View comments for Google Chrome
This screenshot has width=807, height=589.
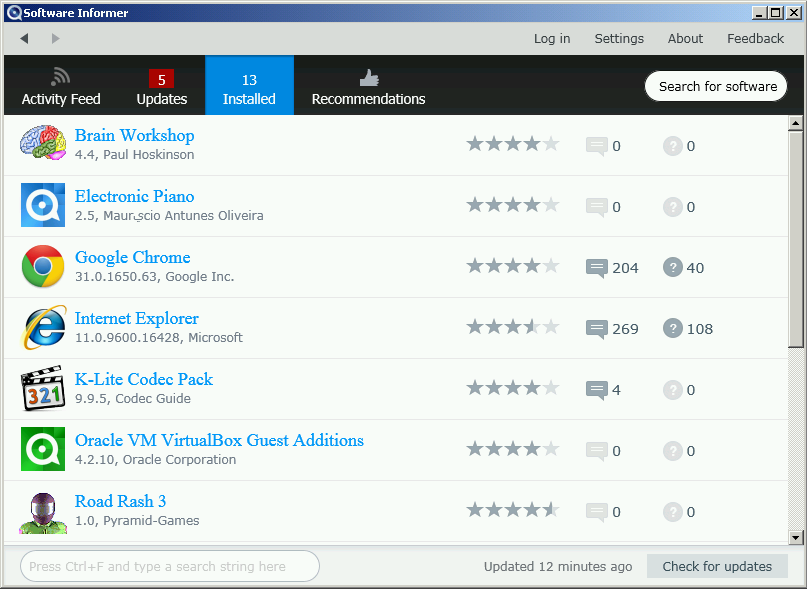tap(612, 268)
